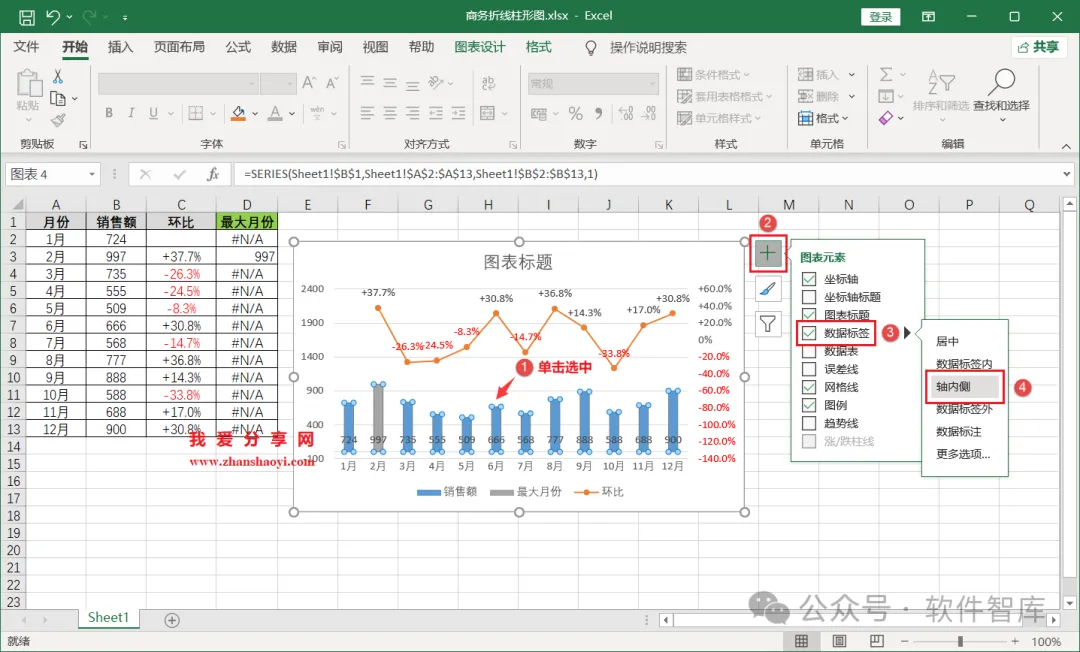This screenshot has width=1080, height=652.
Task: Click the Chart Styles brush button
Action: tap(767, 289)
